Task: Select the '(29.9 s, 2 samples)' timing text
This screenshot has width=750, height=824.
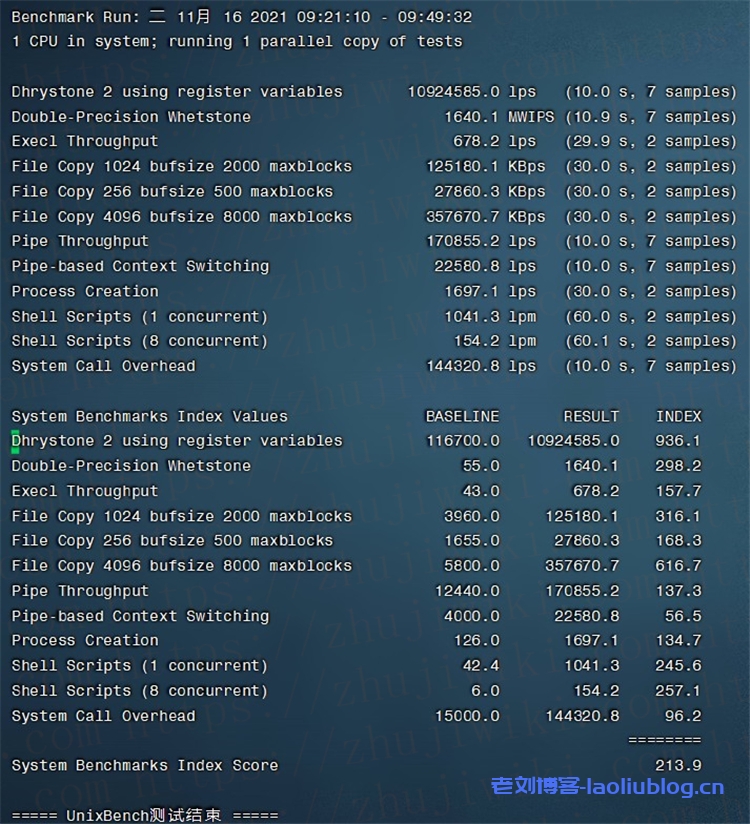Action: coord(651,141)
